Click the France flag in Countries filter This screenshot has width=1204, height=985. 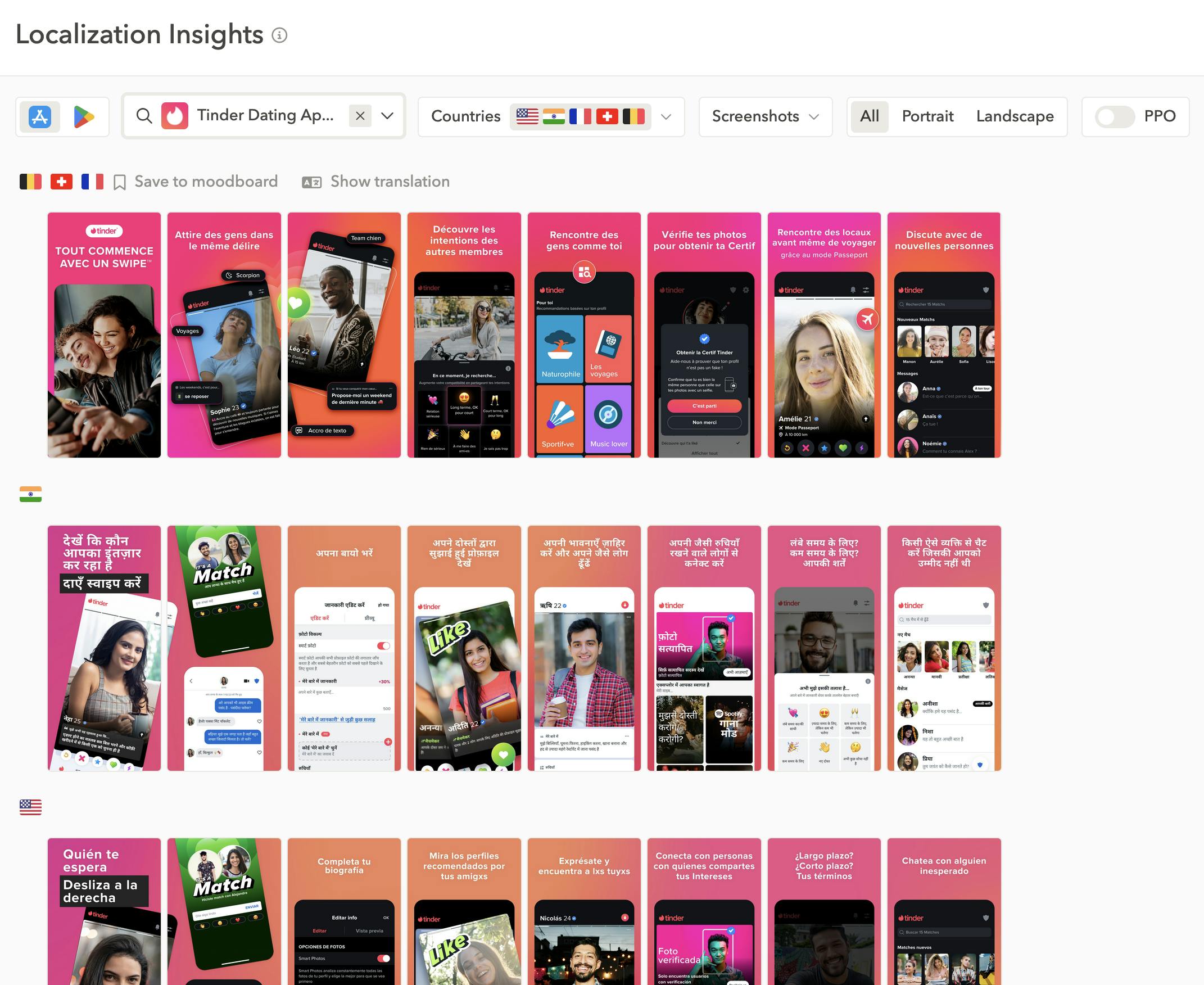tap(580, 116)
